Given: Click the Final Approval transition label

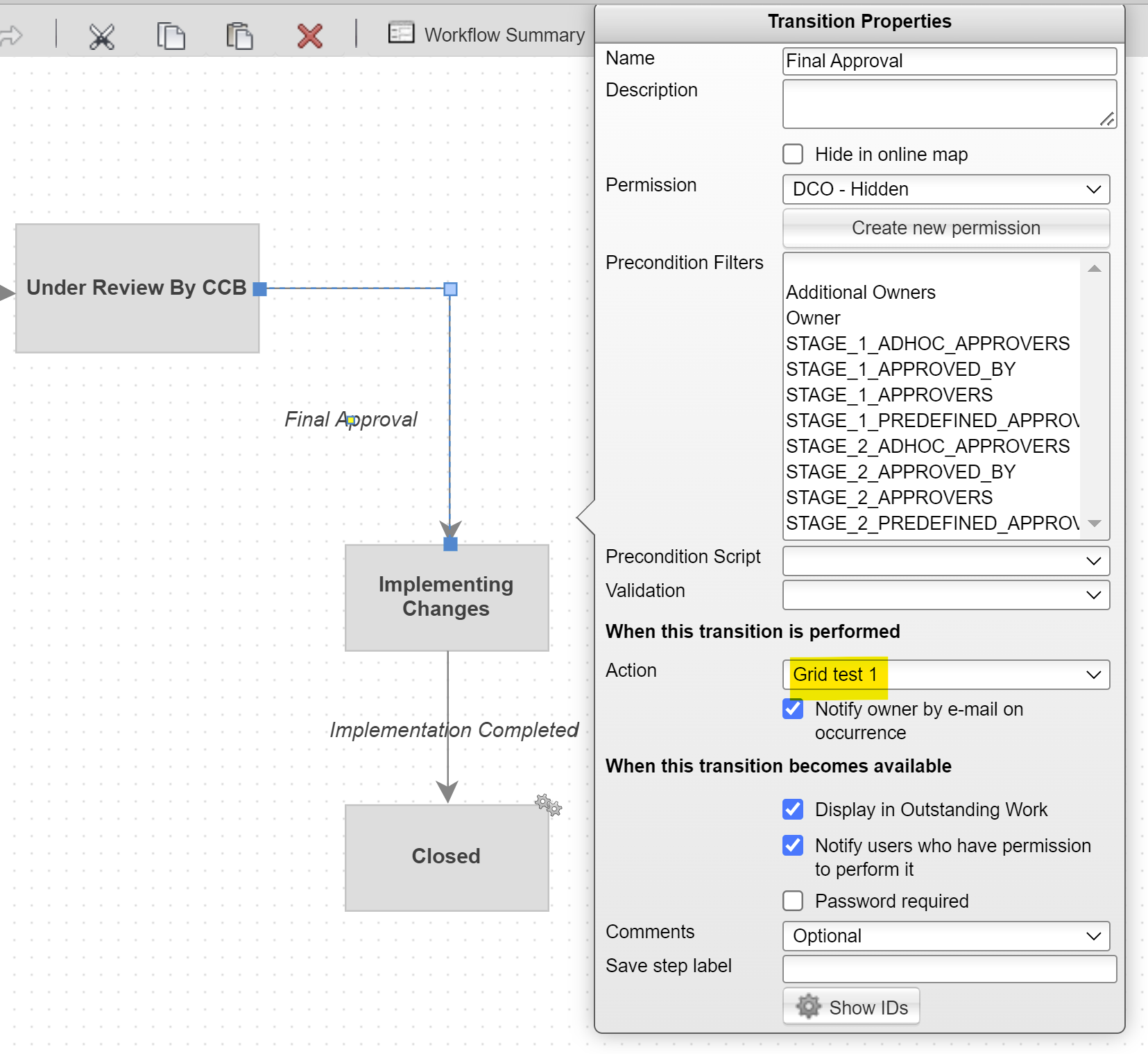Looking at the screenshot, I should (351, 420).
